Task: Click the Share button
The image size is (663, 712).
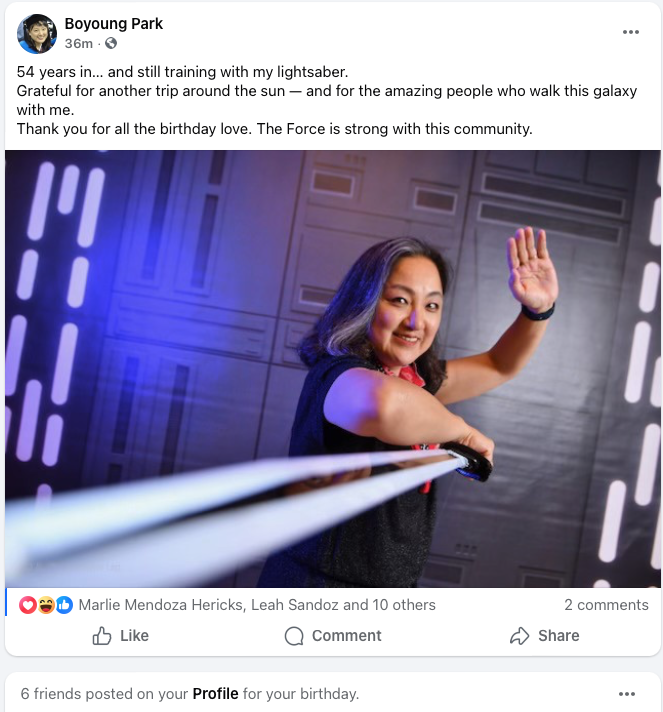Action: tap(544, 636)
